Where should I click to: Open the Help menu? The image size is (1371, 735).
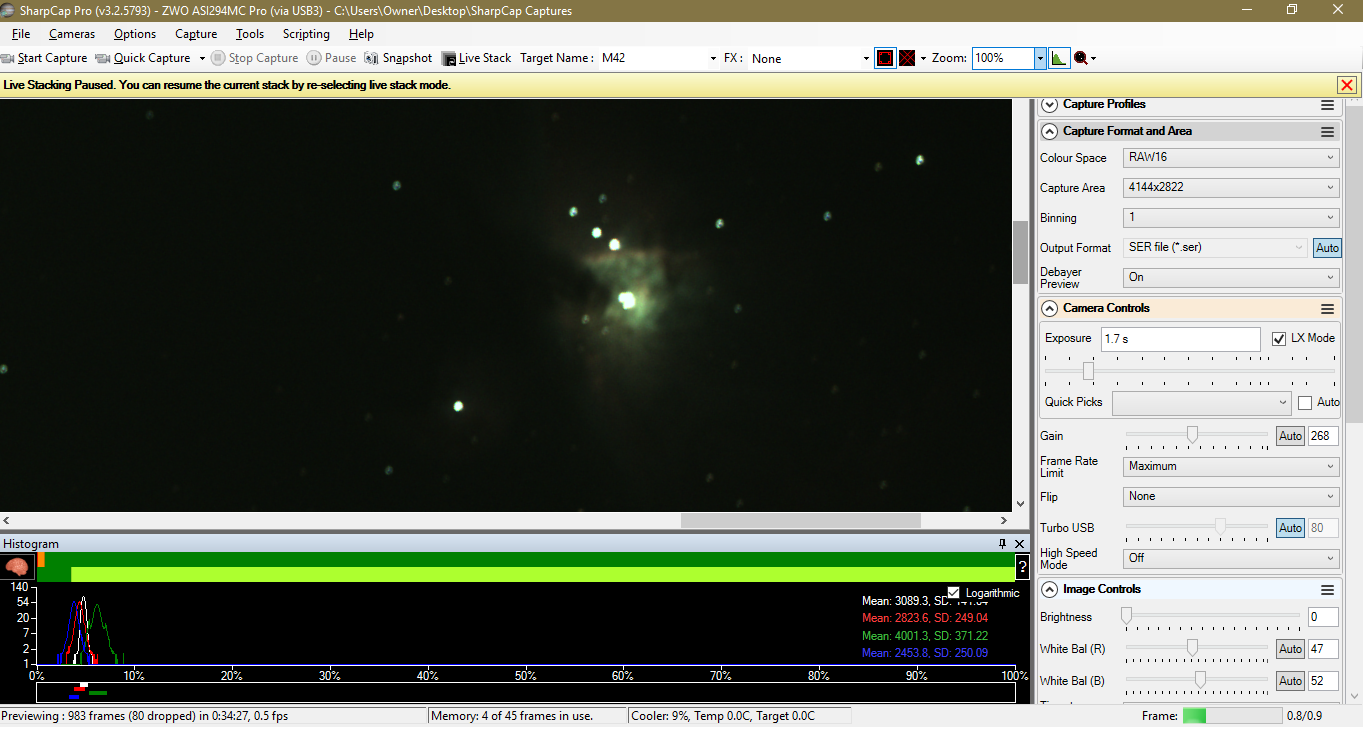[x=361, y=34]
